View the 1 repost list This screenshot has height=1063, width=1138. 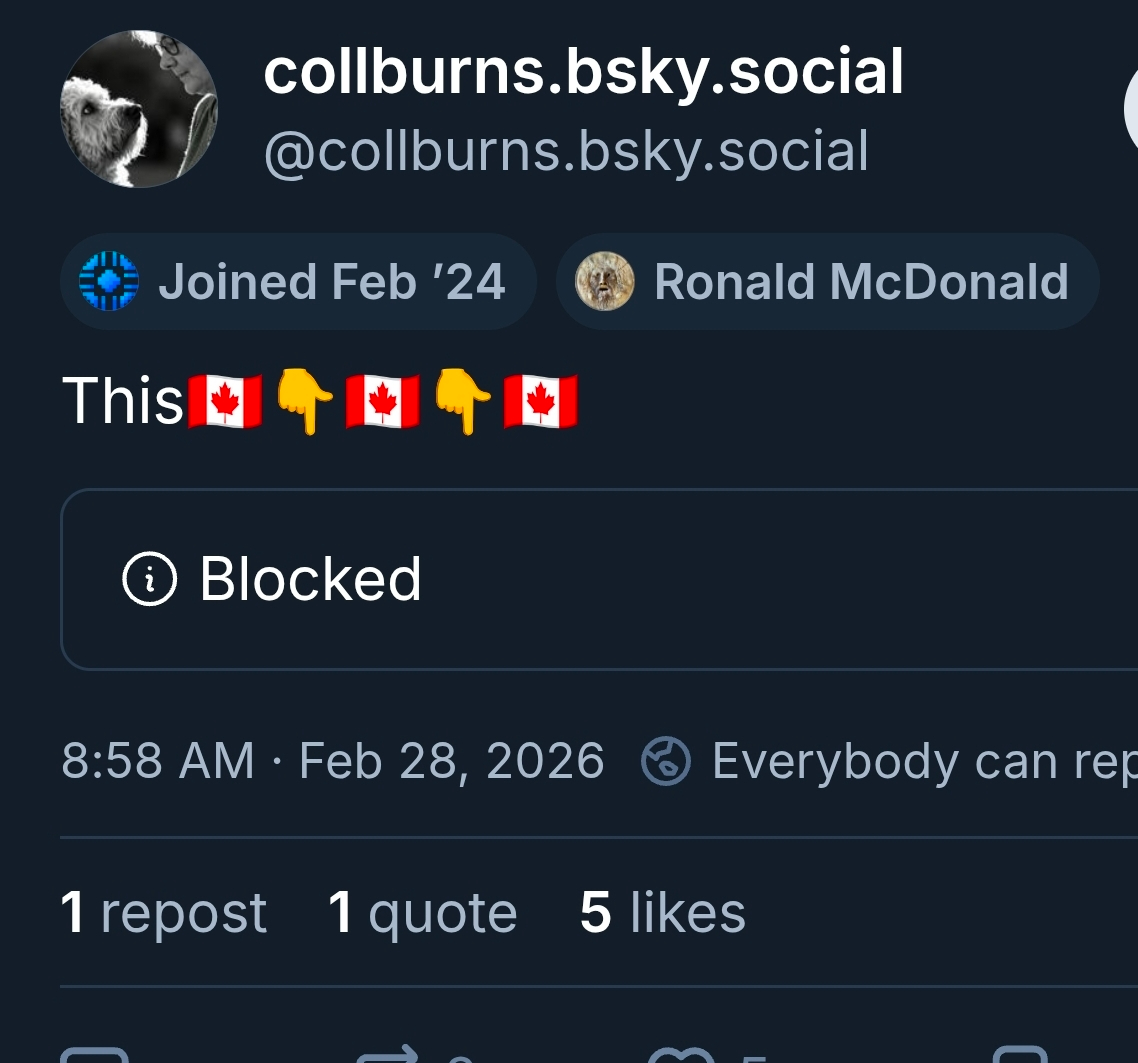point(164,913)
